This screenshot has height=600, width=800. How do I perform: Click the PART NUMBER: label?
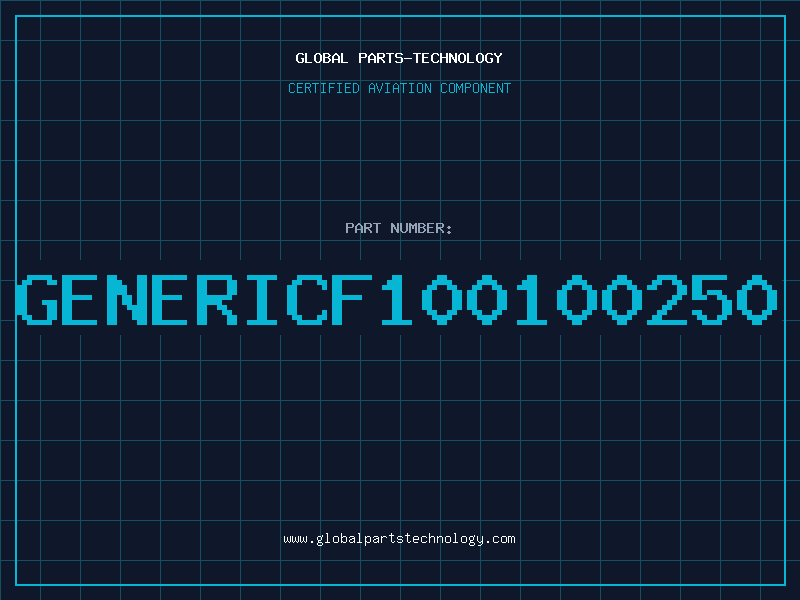(399, 228)
